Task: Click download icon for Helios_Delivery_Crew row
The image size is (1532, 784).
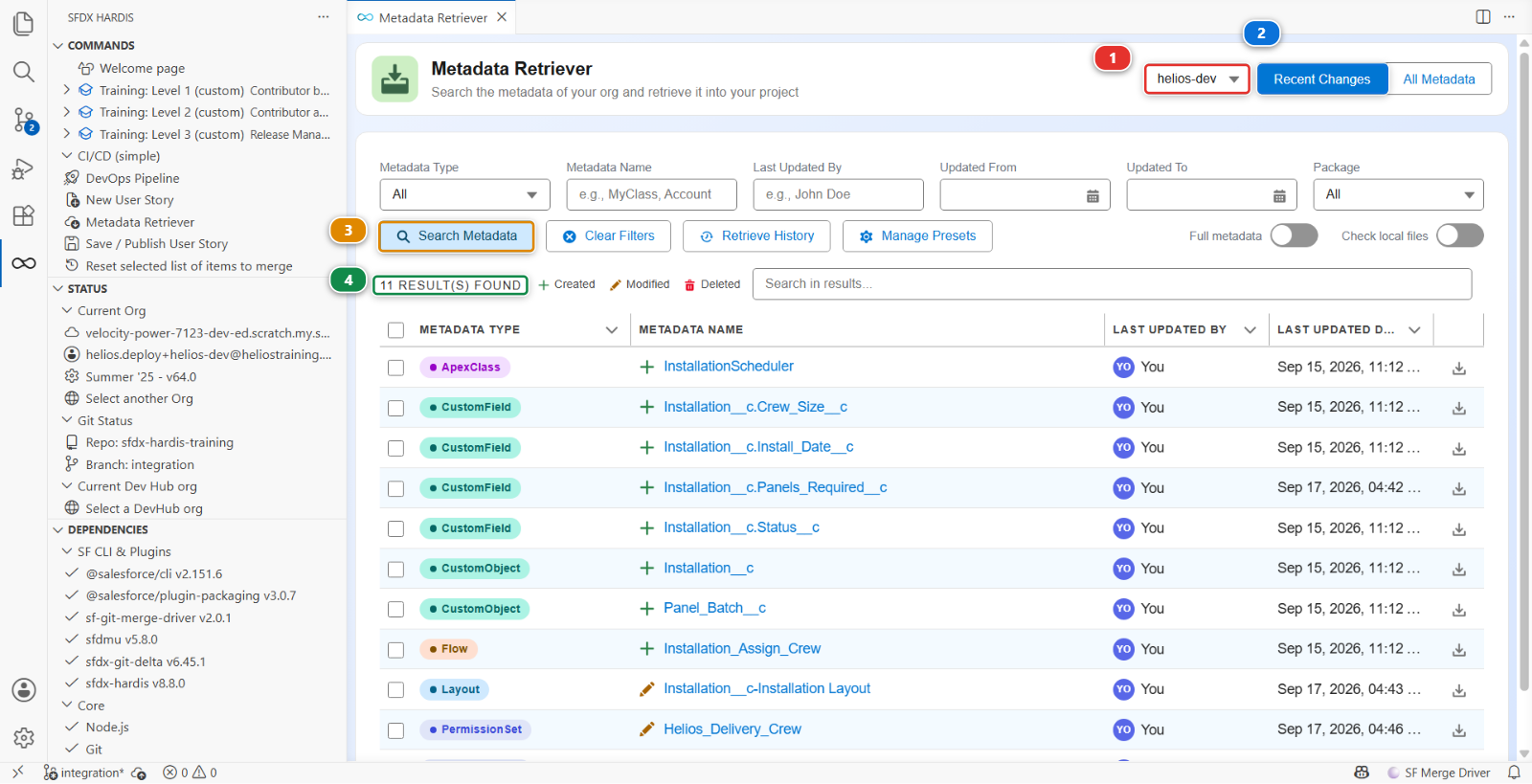Action: (x=1459, y=730)
